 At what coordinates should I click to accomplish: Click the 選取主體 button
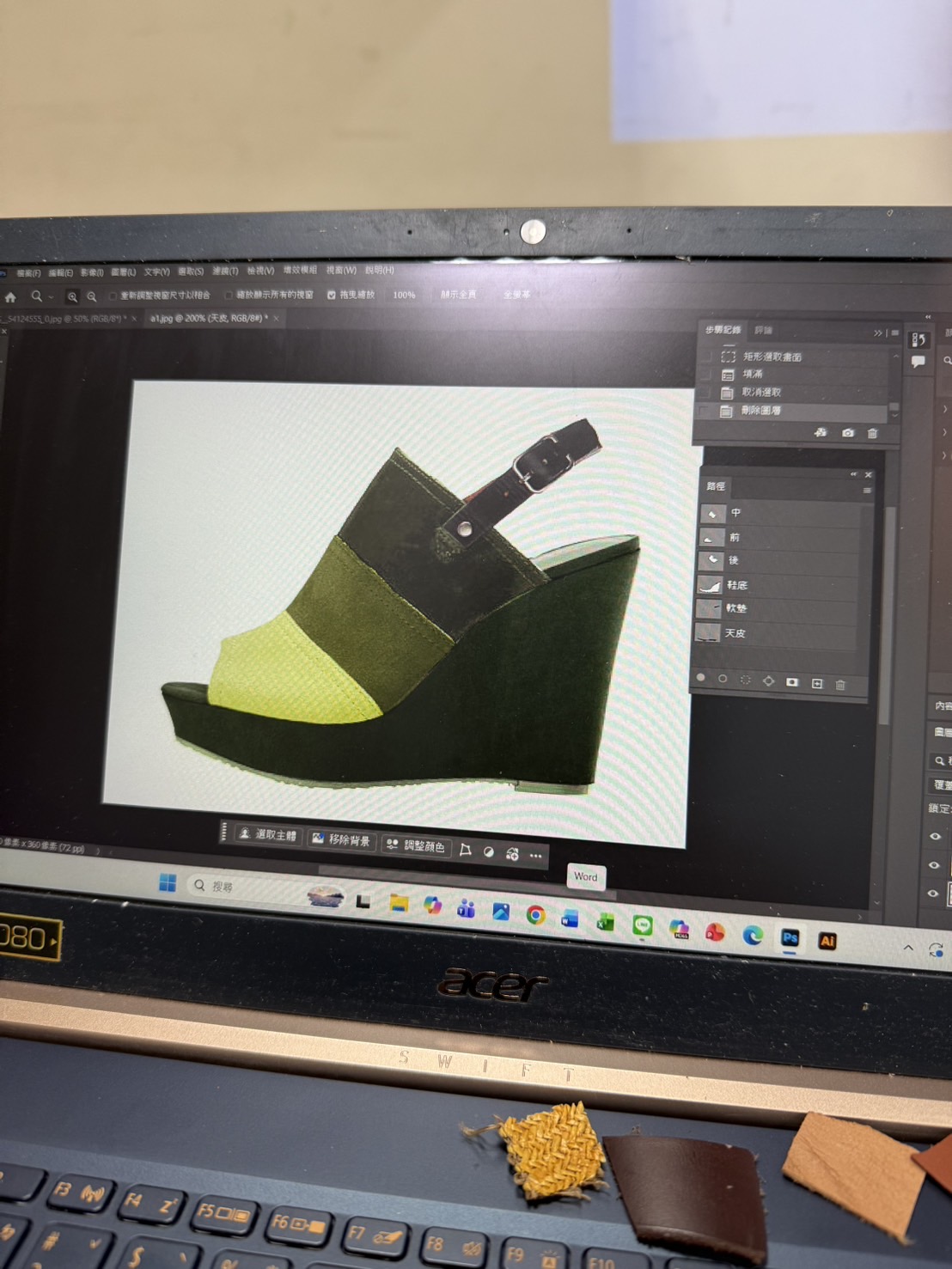267,834
